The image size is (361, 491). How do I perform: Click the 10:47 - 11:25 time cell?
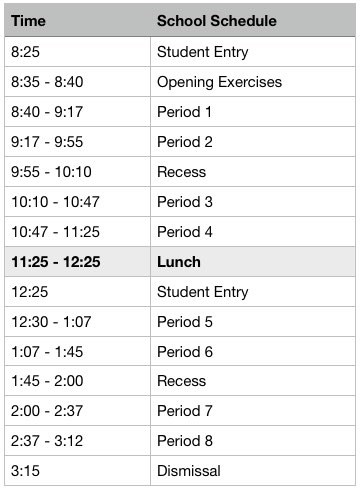(x=77, y=232)
